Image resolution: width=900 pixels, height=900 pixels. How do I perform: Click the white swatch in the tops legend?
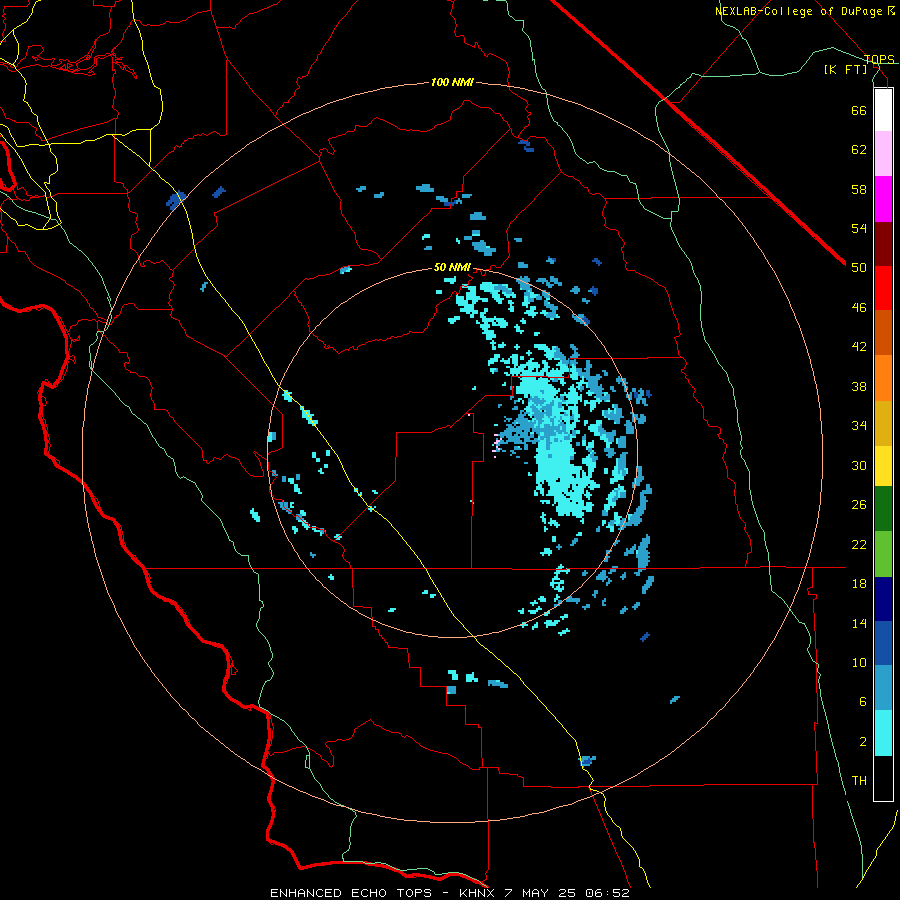pyautogui.click(x=883, y=110)
